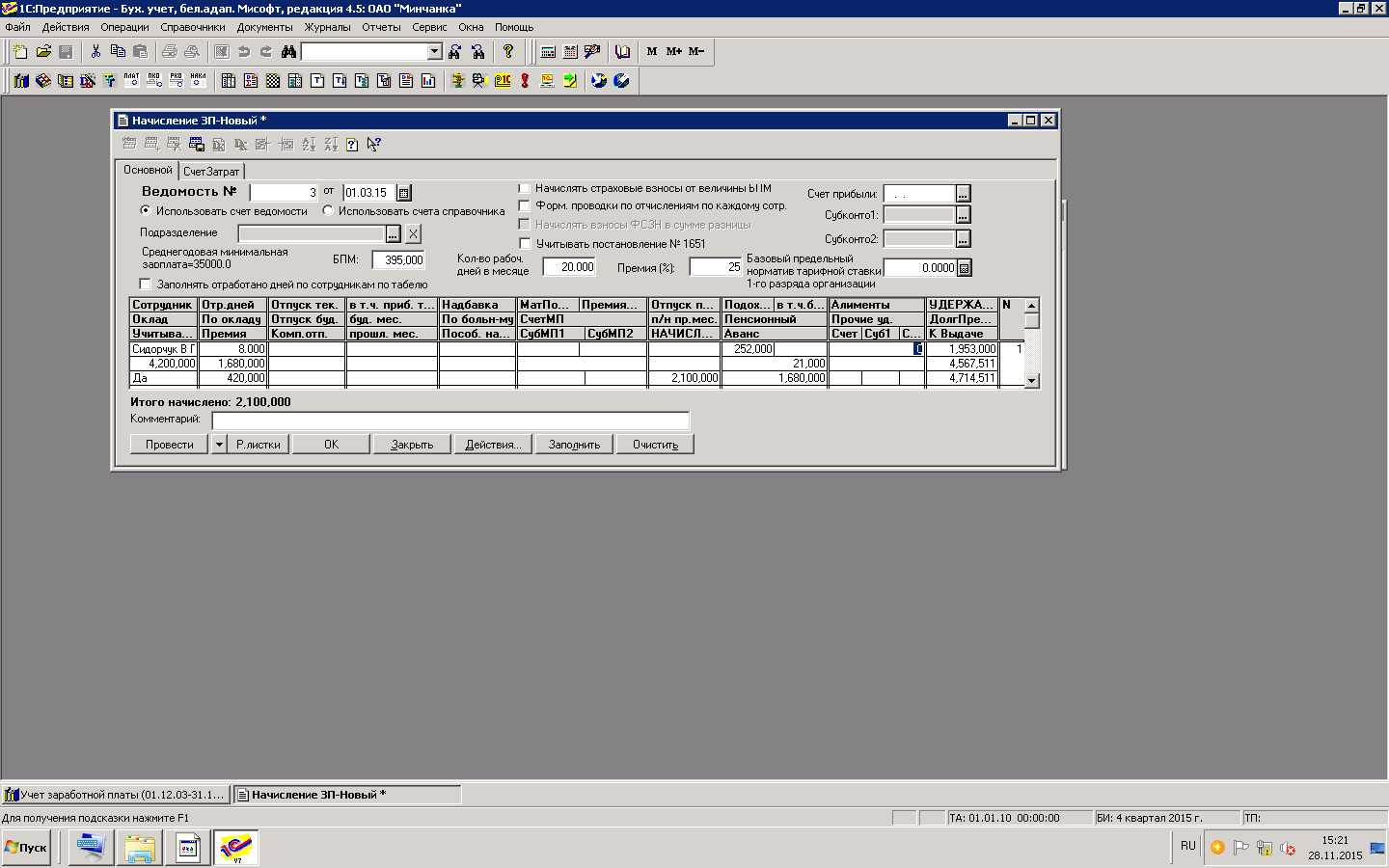Toggle 'Начислять страховые взносы' checkbox

coord(525,188)
